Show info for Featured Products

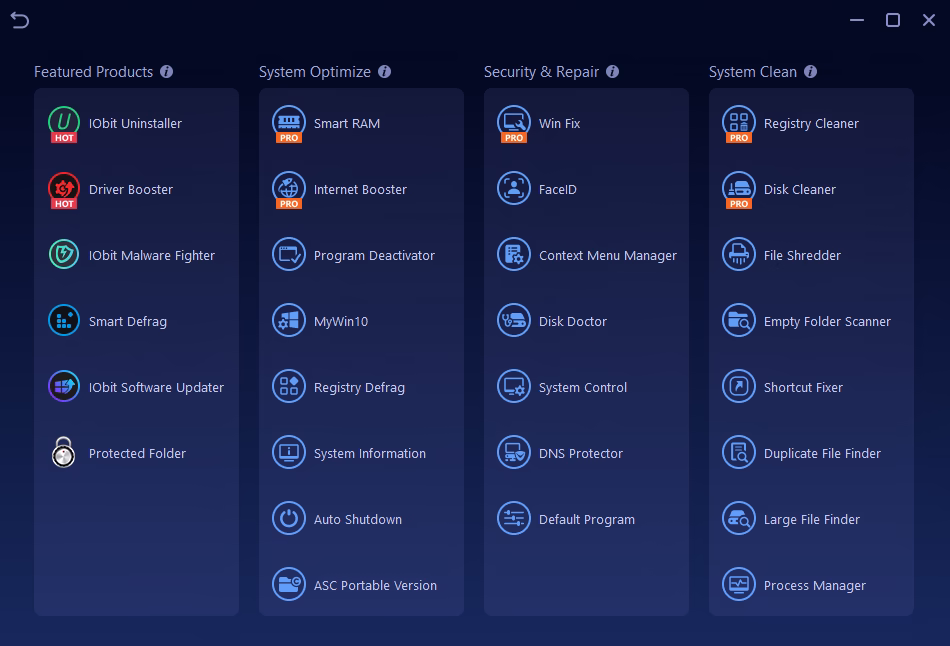pyautogui.click(x=167, y=72)
